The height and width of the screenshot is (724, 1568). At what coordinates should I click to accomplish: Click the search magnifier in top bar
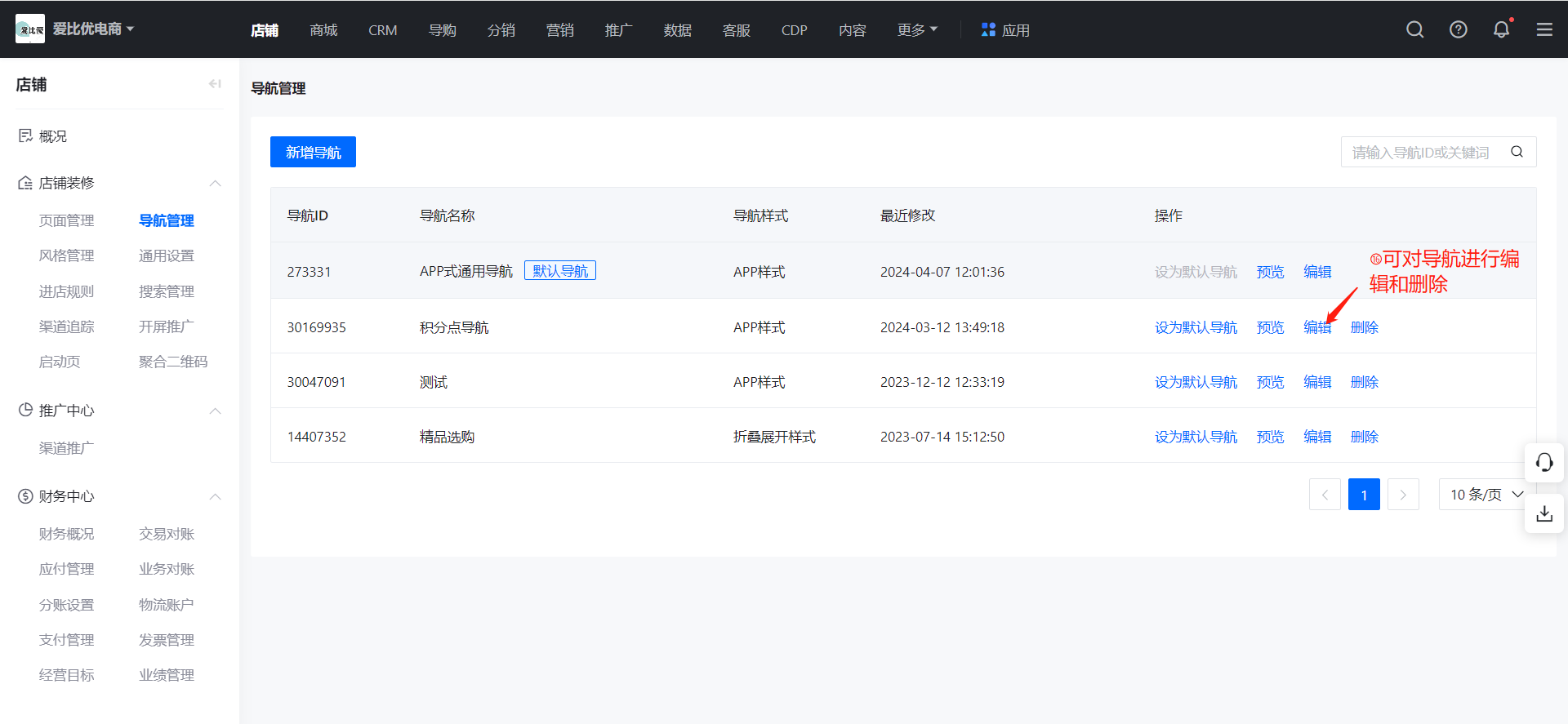[x=1414, y=29]
